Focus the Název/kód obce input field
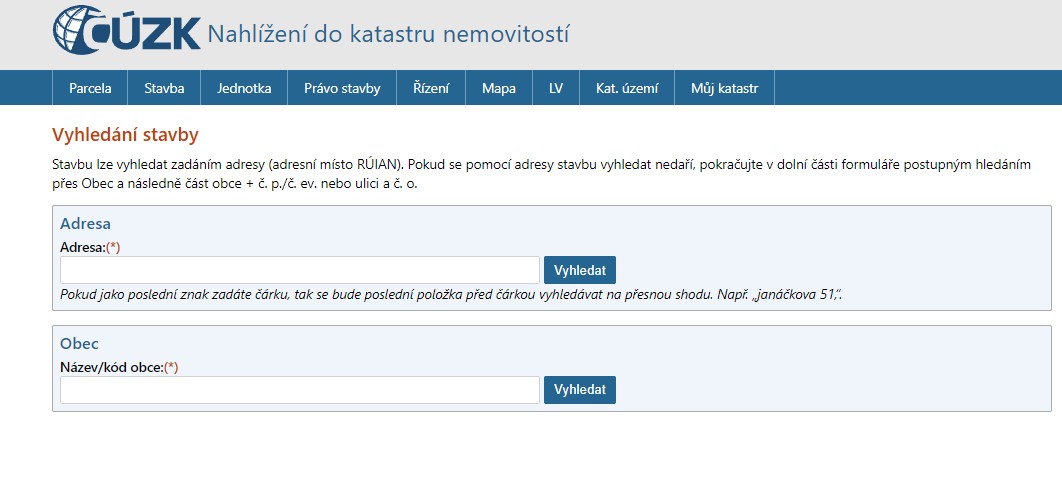1062x491 pixels. coord(300,390)
